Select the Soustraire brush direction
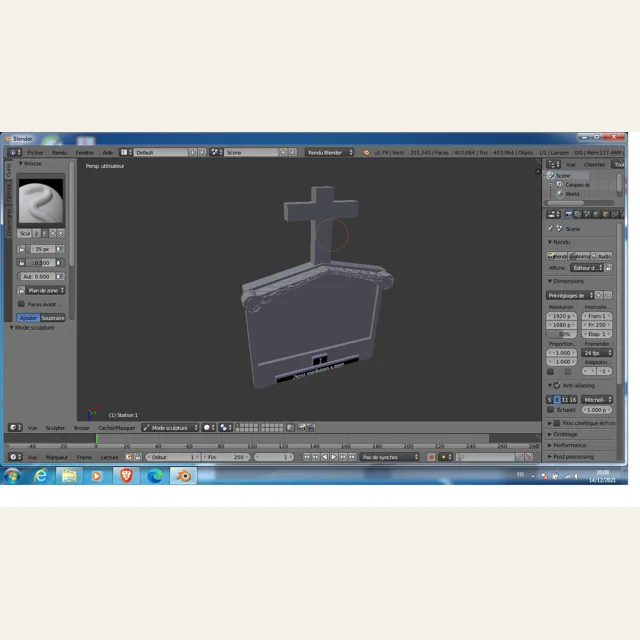The width and height of the screenshot is (640, 640). pyautogui.click(x=53, y=318)
